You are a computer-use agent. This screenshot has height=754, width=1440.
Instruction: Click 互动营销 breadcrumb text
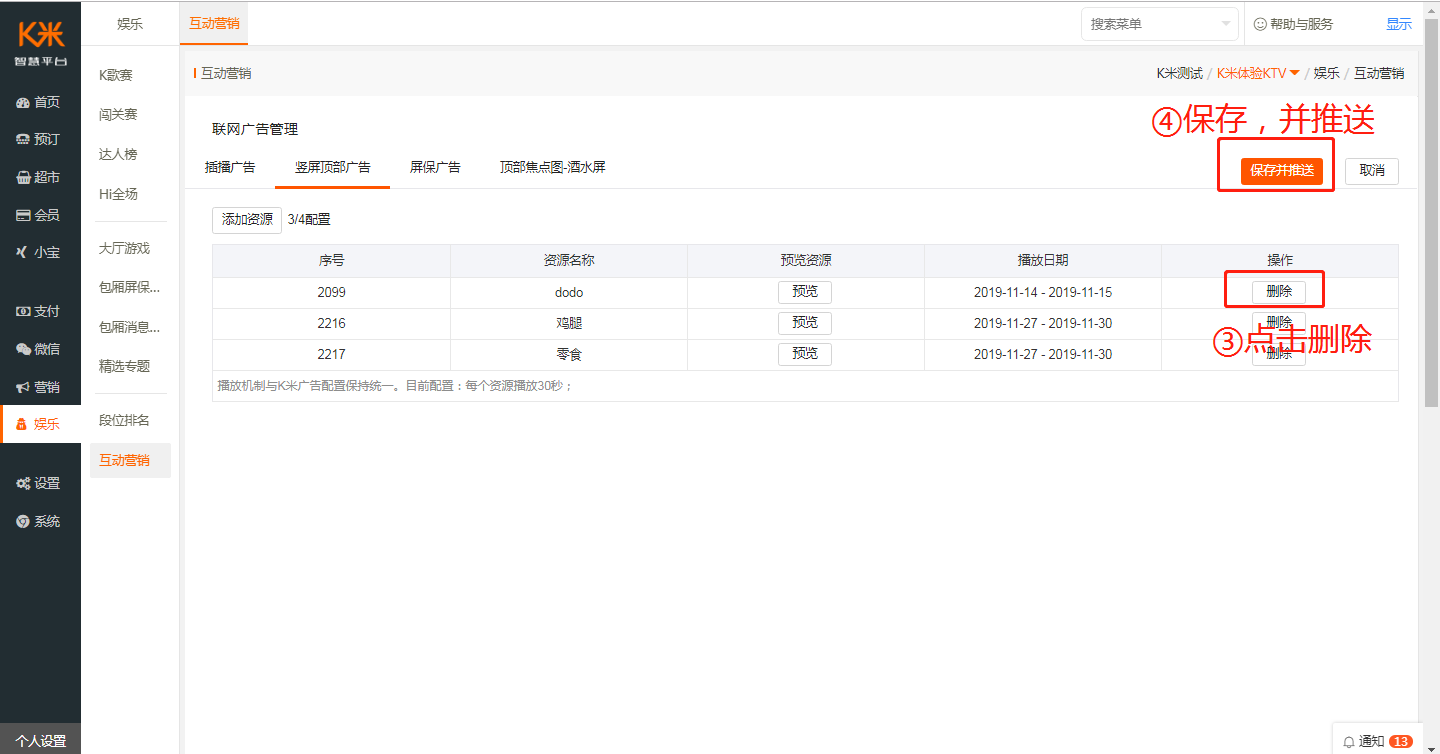coord(1378,73)
